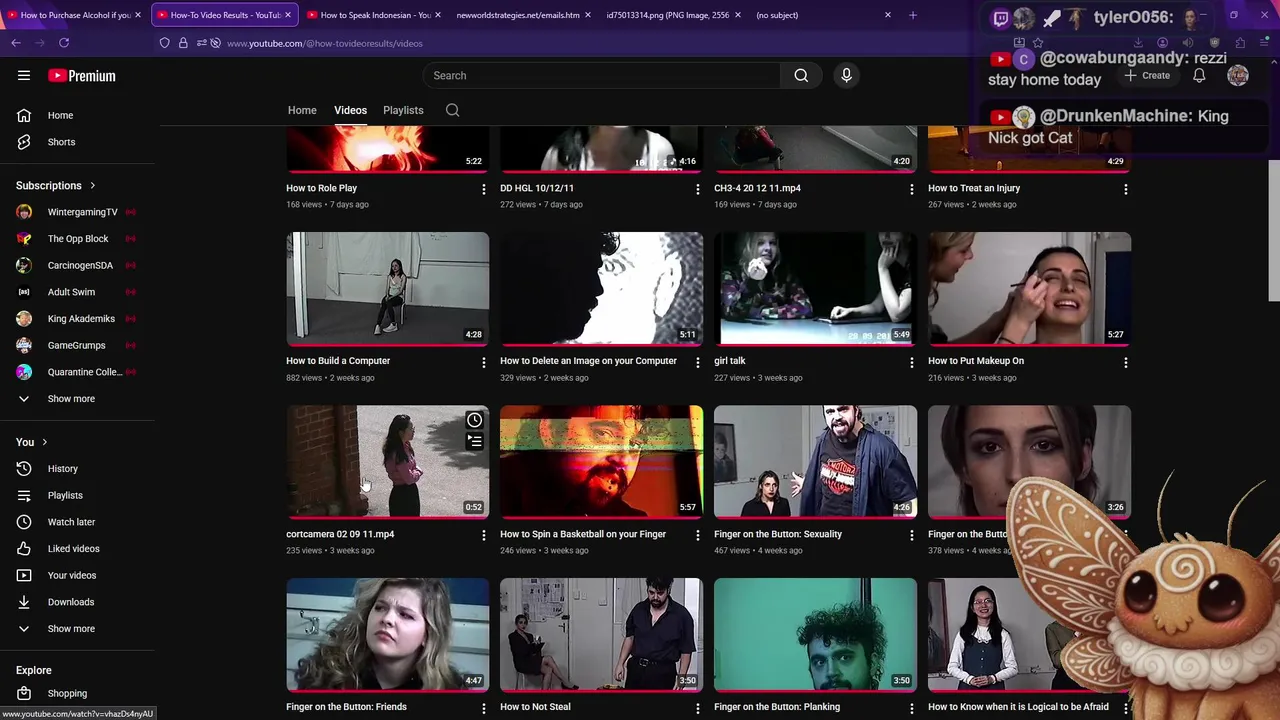The image size is (1280, 720).
Task: Open Finger on the Button: Planking title
Action: [x=777, y=707]
